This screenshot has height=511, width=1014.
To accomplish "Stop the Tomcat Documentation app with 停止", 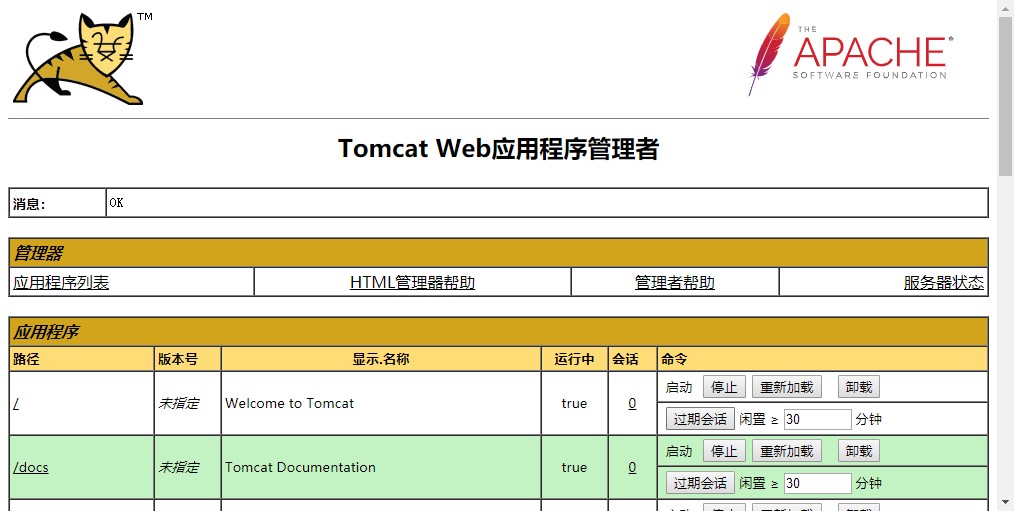I will (724, 451).
